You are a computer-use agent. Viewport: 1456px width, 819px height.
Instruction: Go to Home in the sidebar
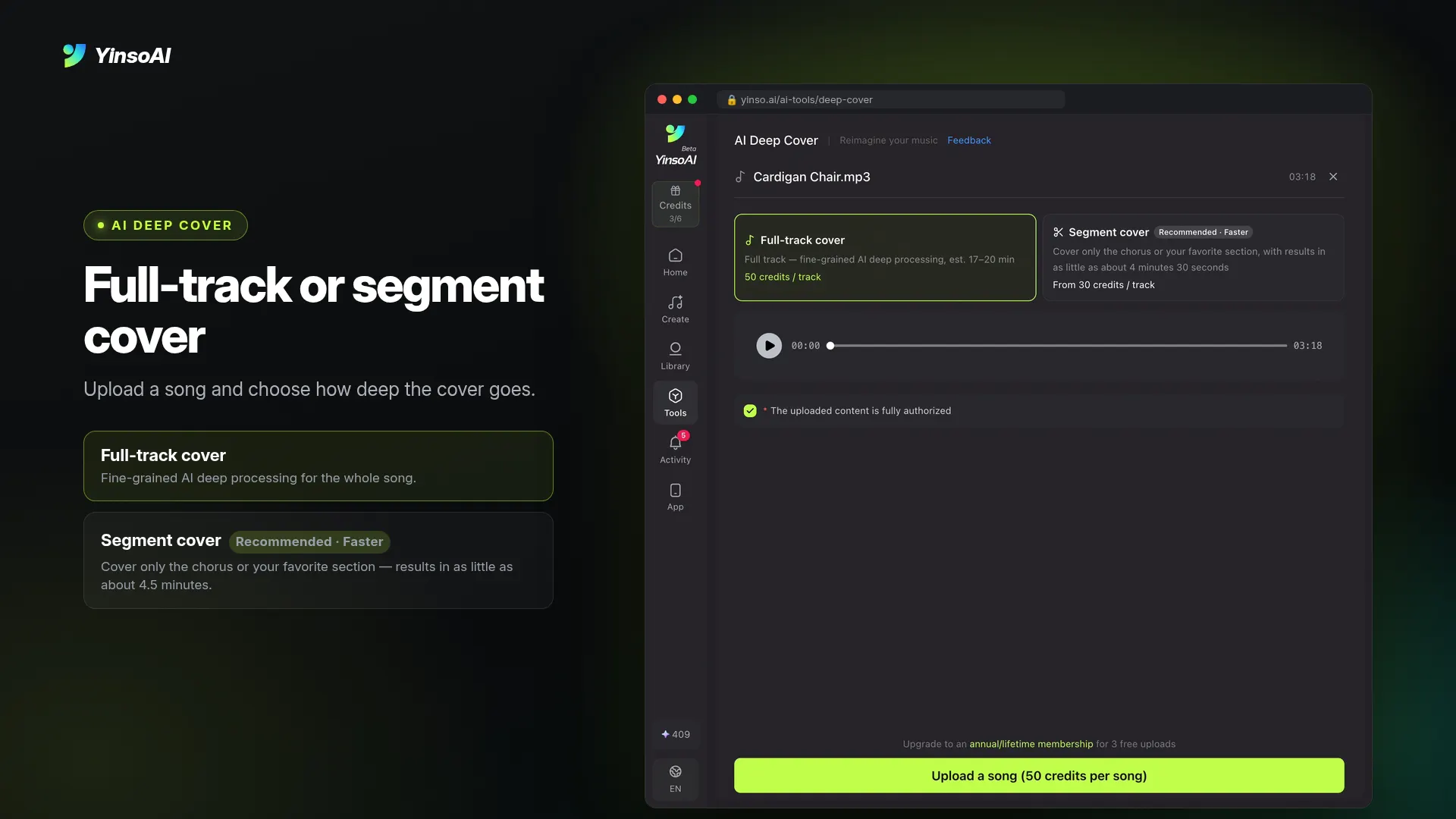(675, 262)
